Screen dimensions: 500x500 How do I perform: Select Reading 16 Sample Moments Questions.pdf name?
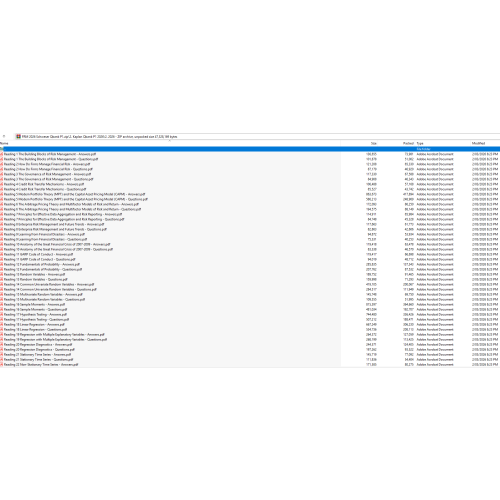pyautogui.click(x=35, y=309)
